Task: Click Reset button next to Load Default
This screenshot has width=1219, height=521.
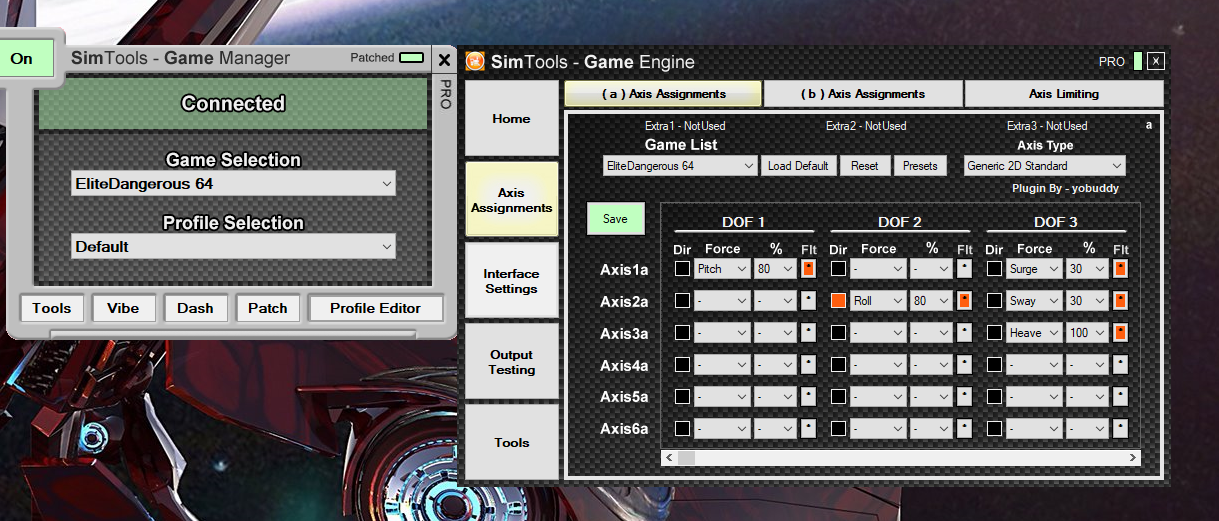Action: point(865,166)
